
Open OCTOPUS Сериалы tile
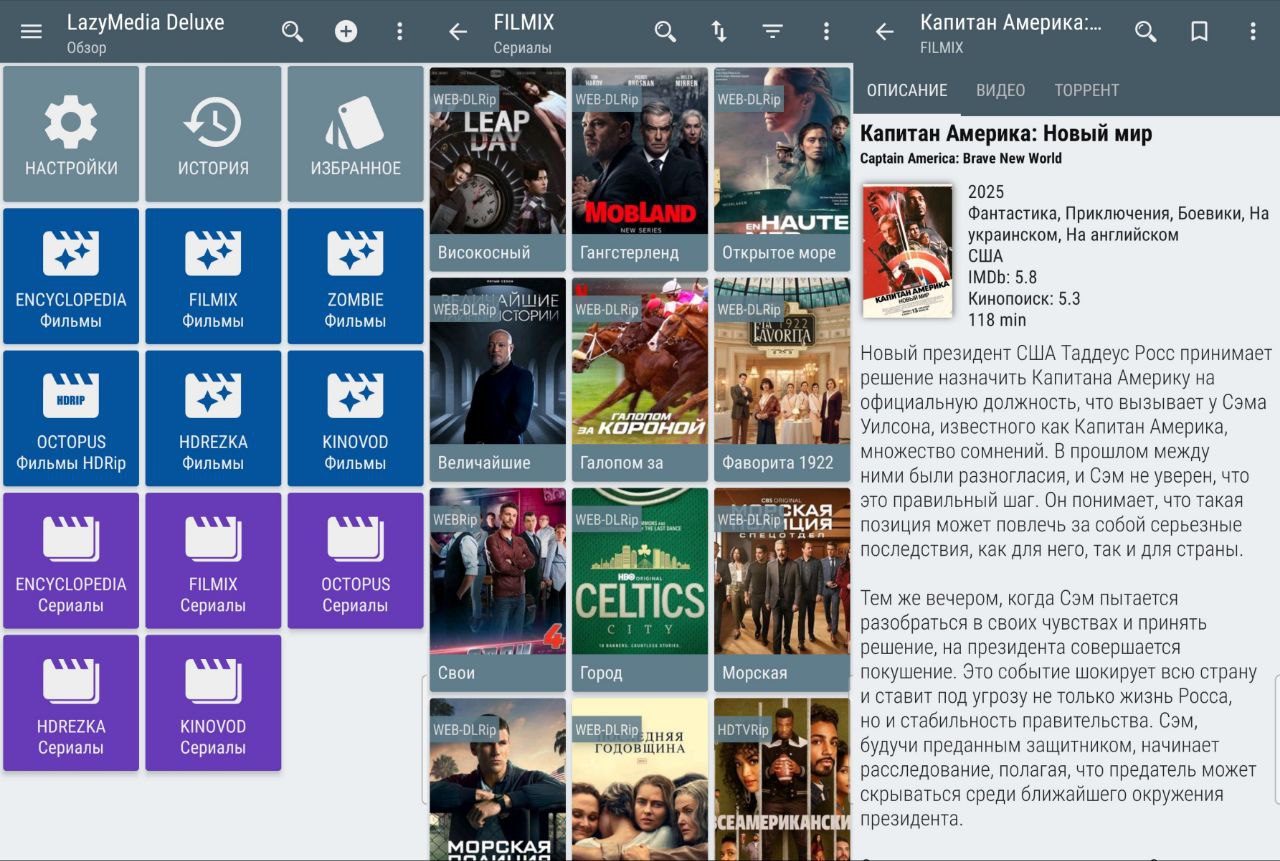pyautogui.click(x=356, y=561)
